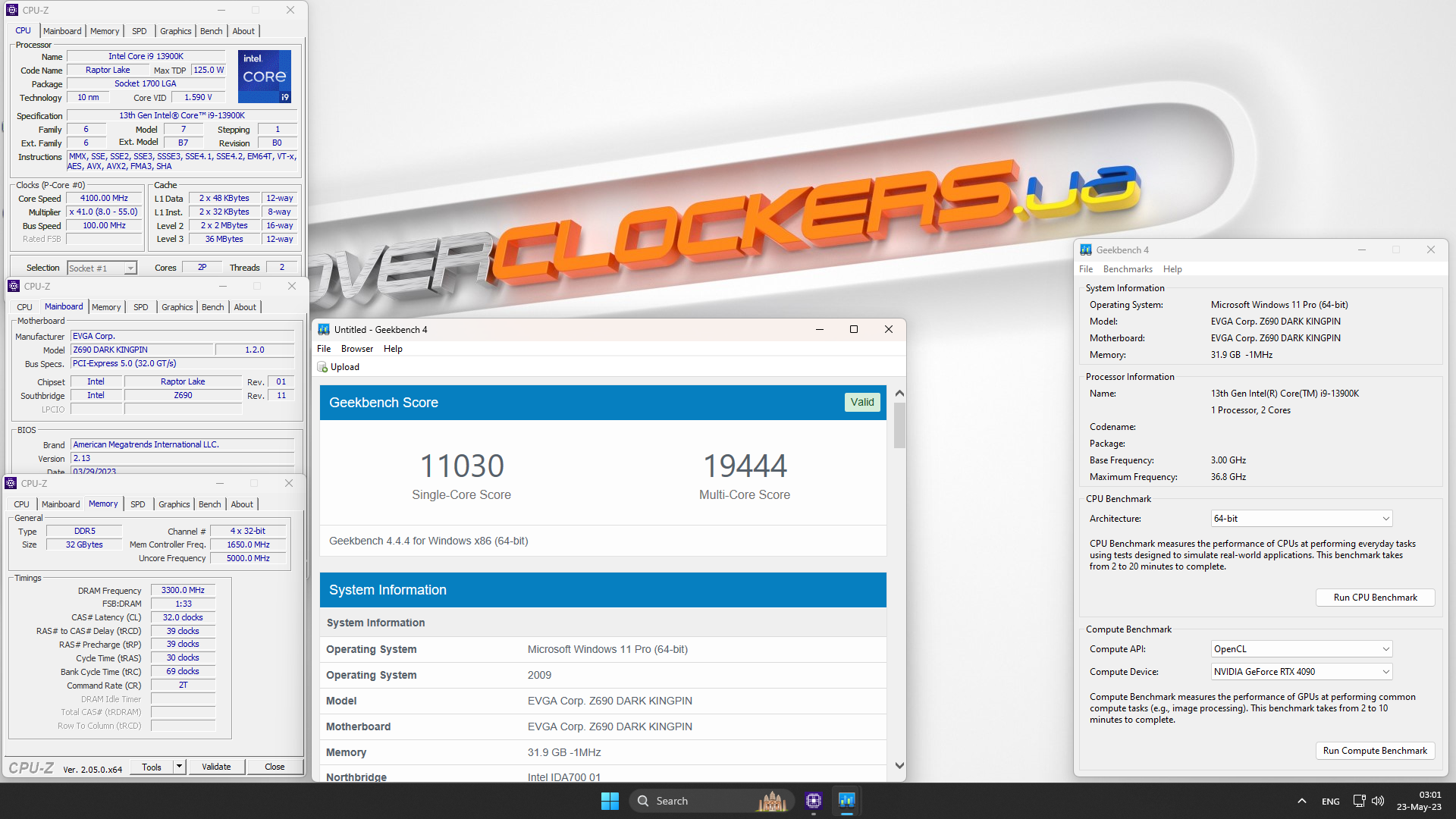Click scroll-down arrow in Geekbench results
Image resolution: width=1456 pixels, height=819 pixels.
click(x=899, y=766)
